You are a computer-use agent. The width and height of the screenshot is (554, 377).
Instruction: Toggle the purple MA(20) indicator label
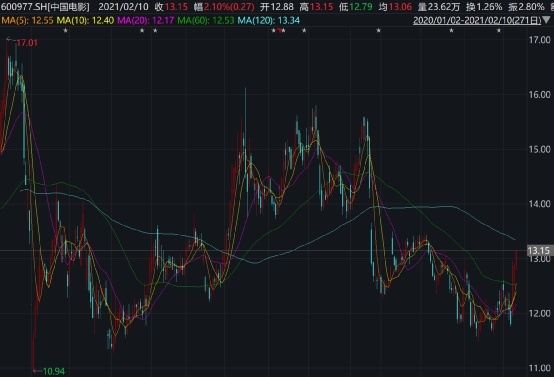point(146,20)
